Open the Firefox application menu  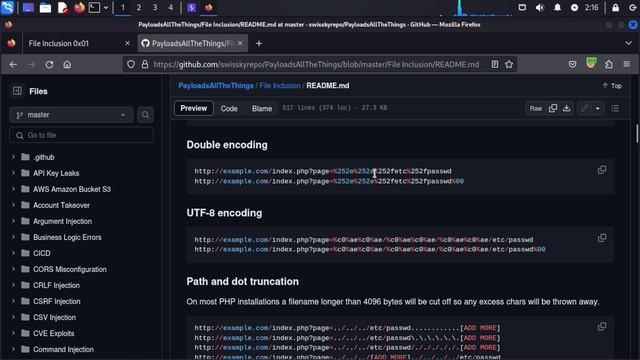click(x=627, y=64)
